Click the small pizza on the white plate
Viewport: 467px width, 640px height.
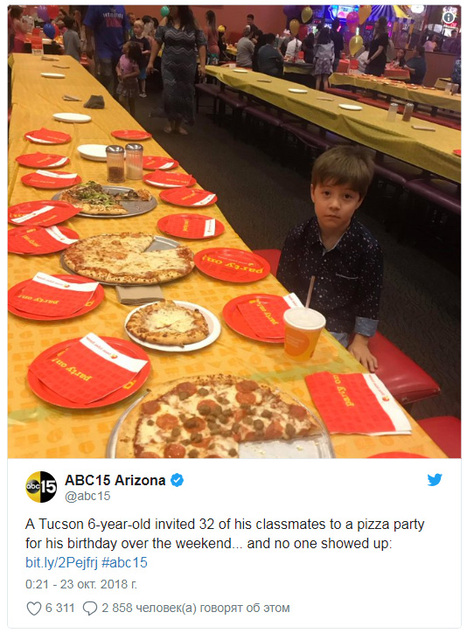click(168, 324)
